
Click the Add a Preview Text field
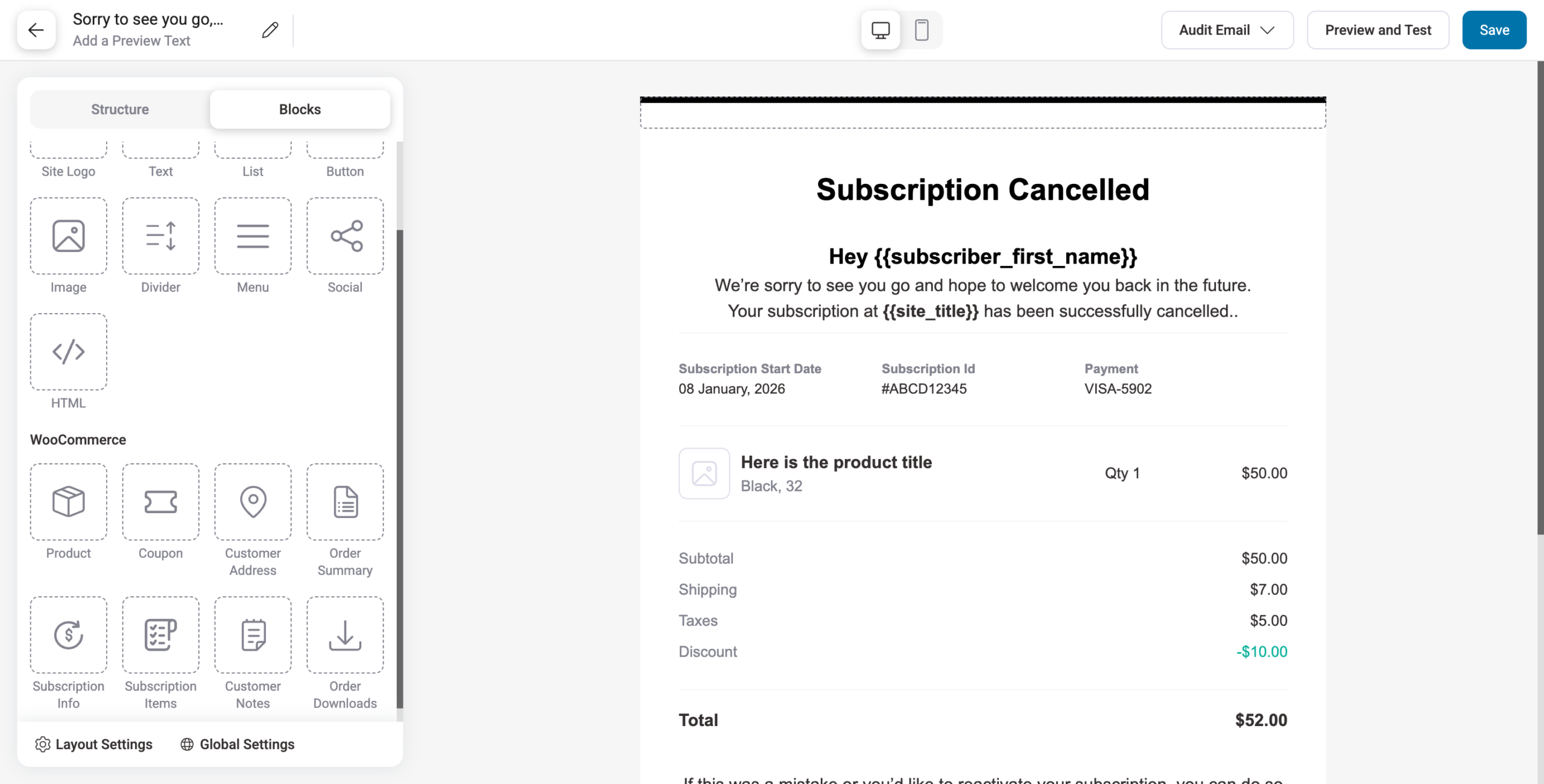[x=131, y=40]
